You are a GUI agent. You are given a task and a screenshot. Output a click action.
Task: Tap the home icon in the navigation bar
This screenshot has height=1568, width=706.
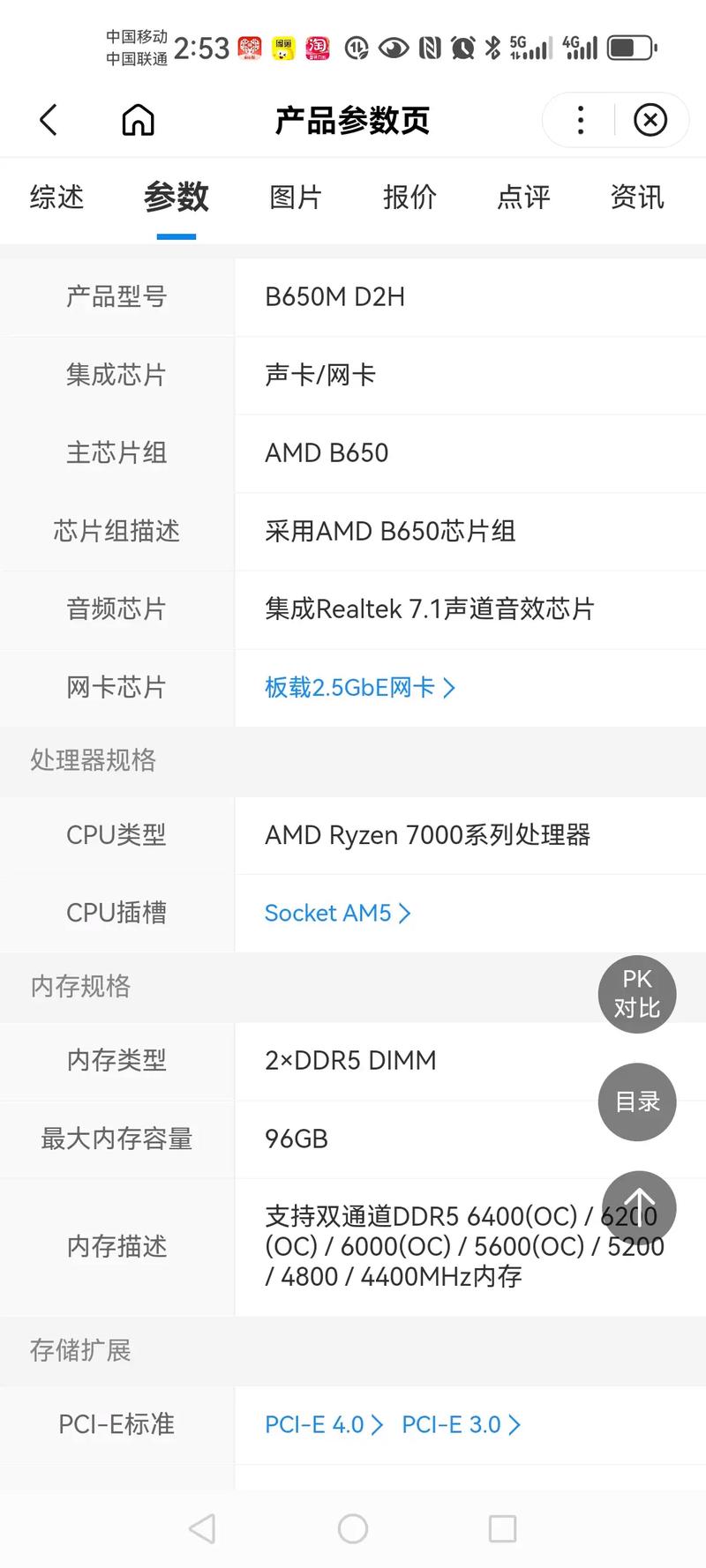coord(138,120)
